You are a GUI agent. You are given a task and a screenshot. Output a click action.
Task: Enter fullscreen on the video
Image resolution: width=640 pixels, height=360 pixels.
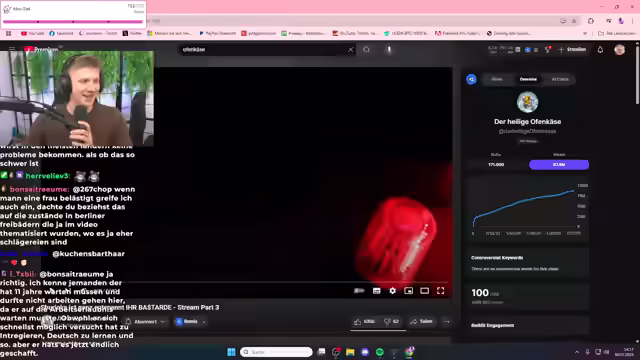(440, 291)
